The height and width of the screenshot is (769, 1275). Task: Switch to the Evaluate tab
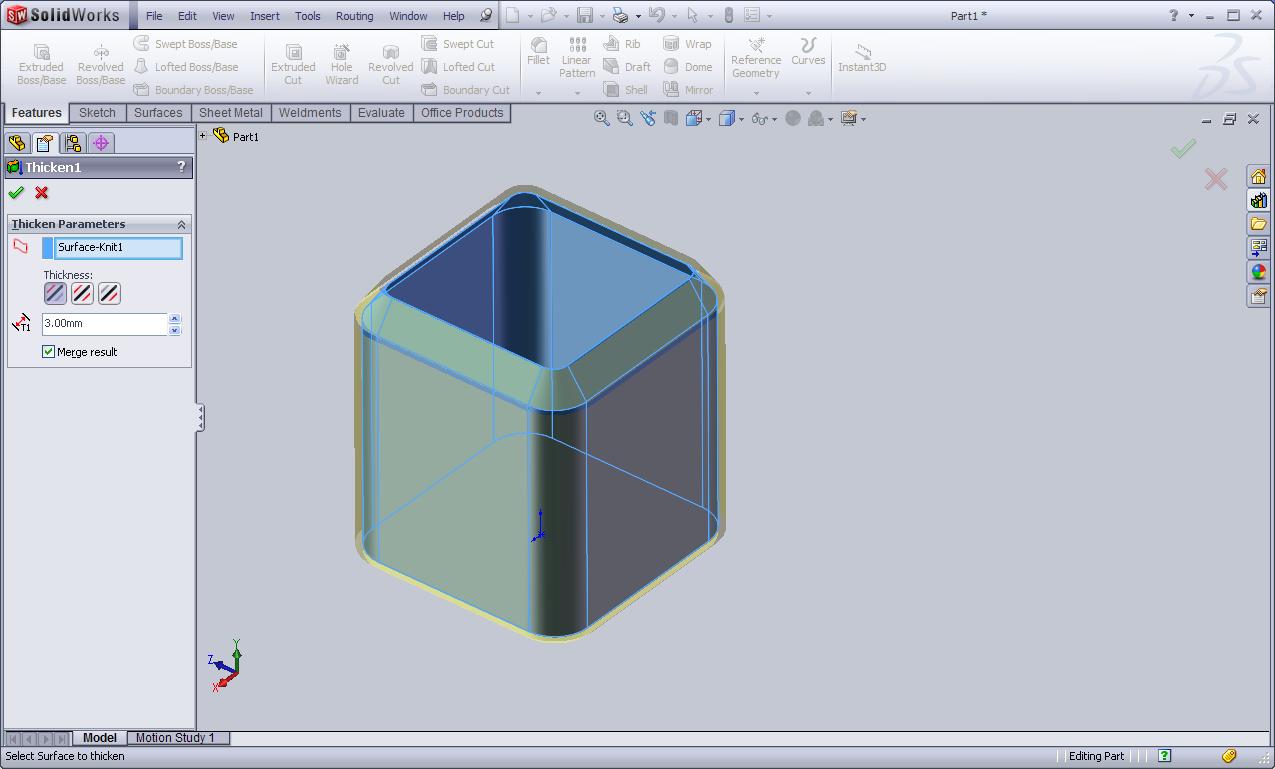click(x=381, y=113)
